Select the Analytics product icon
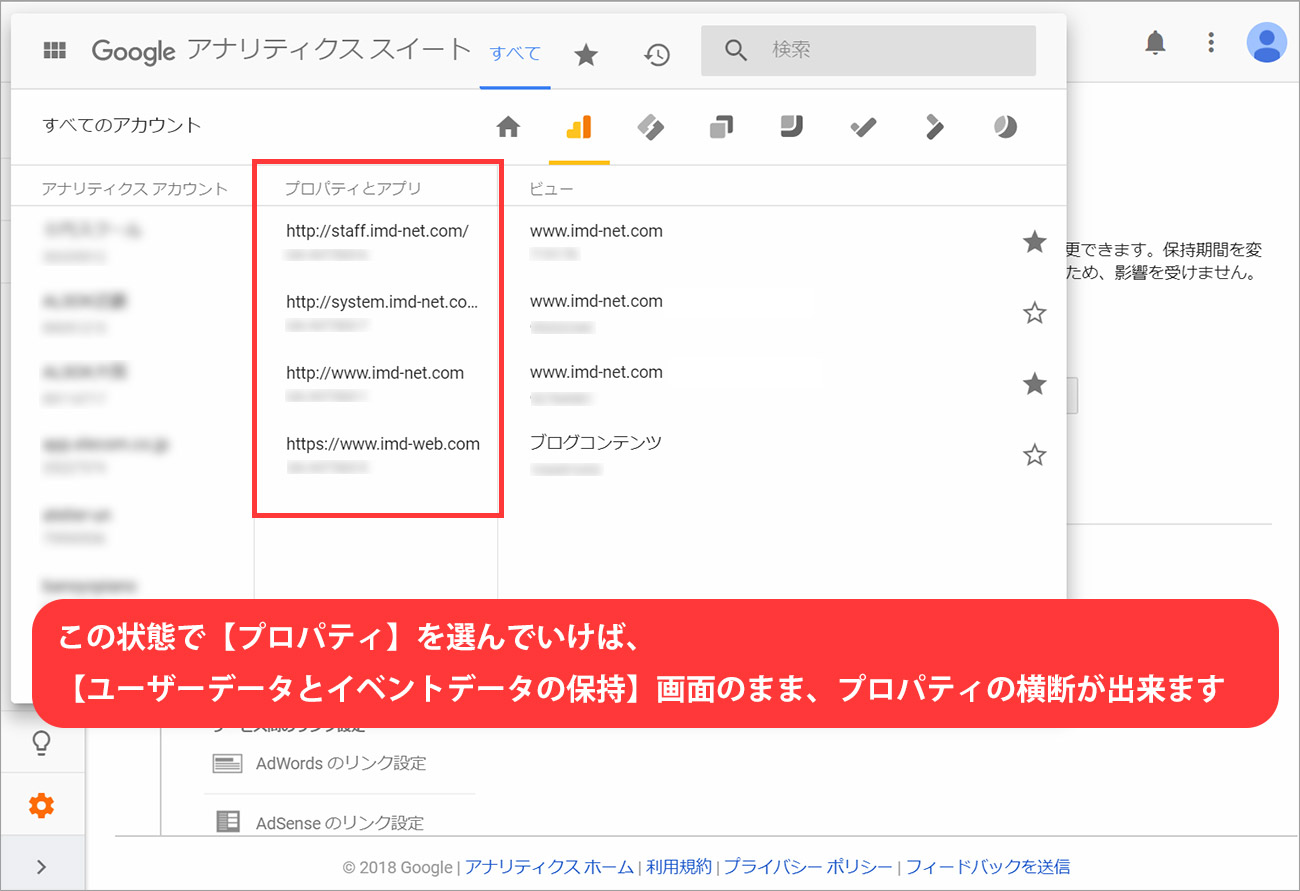The width and height of the screenshot is (1300, 891). coord(579,127)
